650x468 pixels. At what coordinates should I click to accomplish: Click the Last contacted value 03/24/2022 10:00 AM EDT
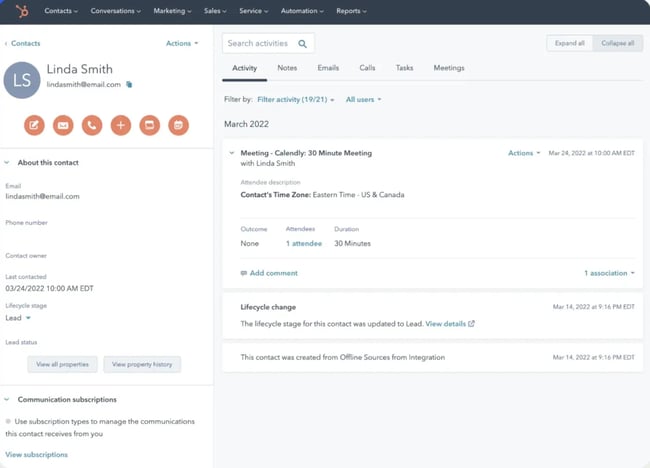[49, 289]
